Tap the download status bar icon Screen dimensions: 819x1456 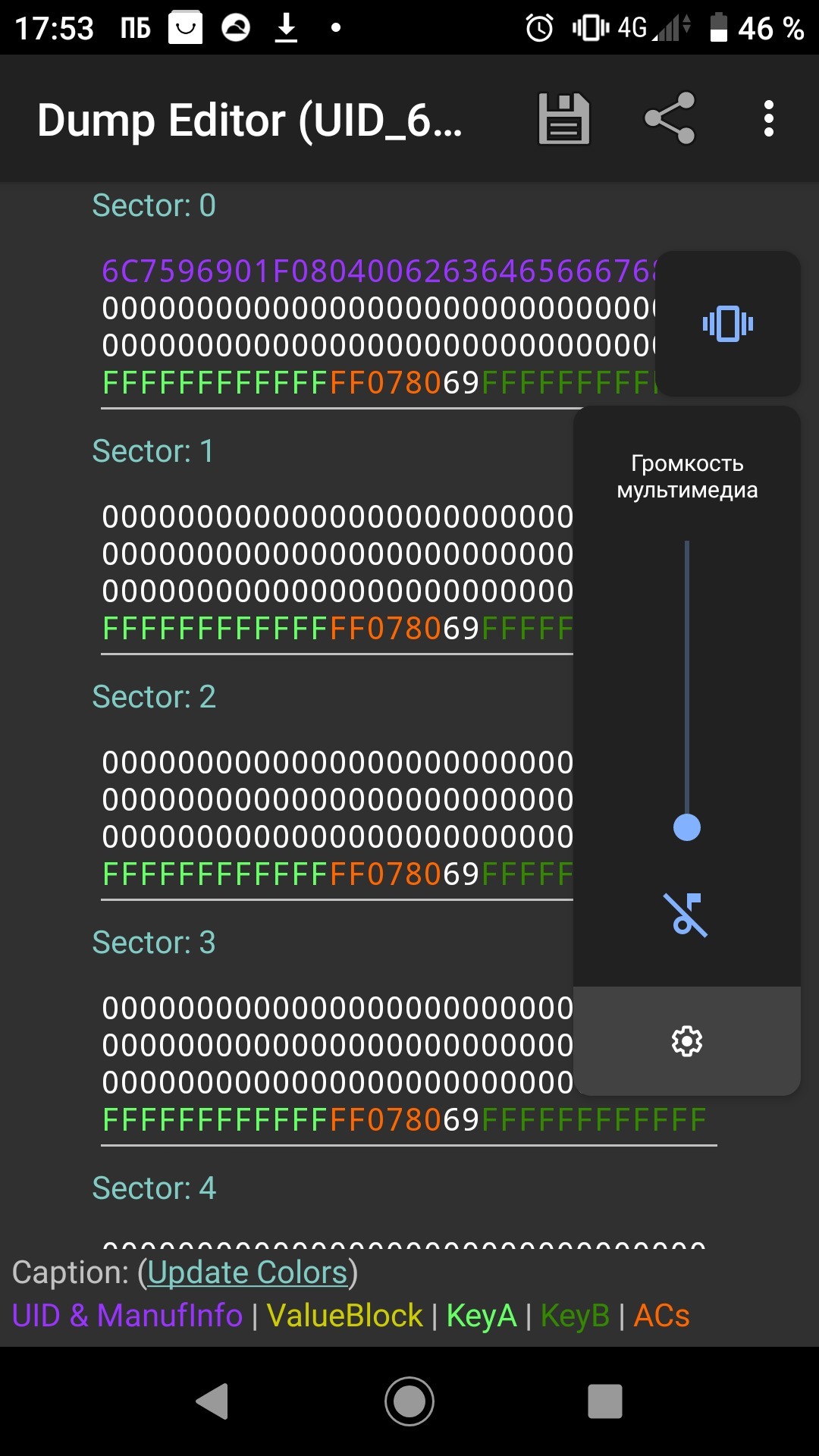pyautogui.click(x=286, y=29)
